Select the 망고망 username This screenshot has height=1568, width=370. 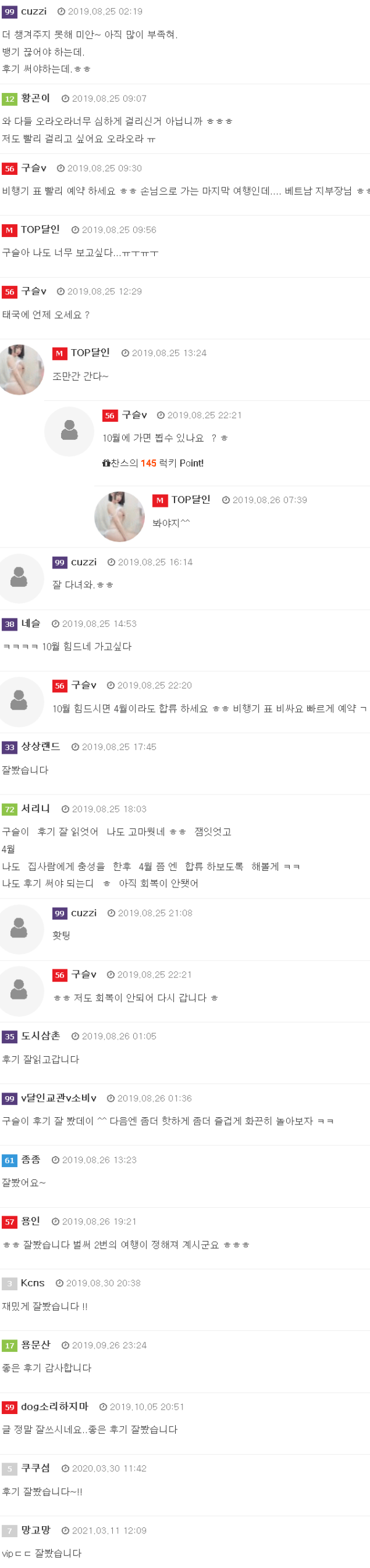(x=36, y=1530)
